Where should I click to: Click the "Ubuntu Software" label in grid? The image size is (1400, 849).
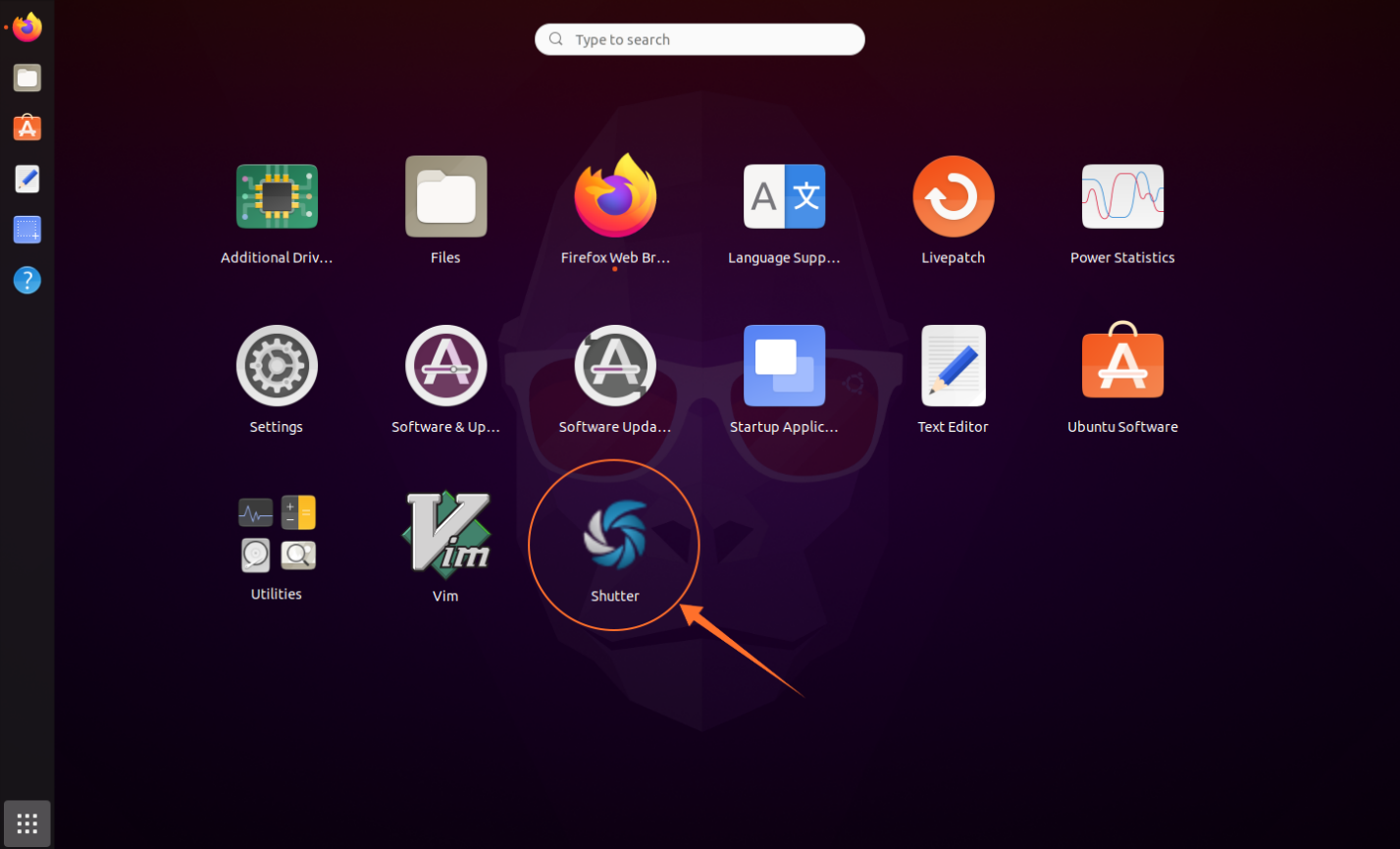pos(1122,427)
